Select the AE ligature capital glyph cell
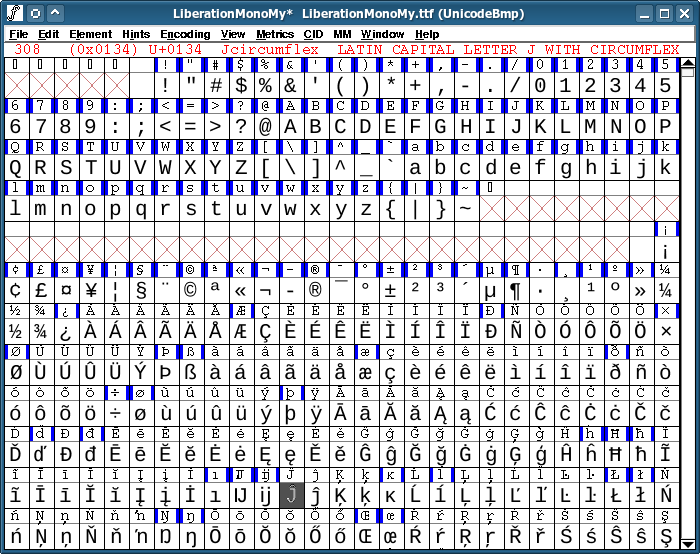The height and width of the screenshot is (554, 700). [x=241, y=332]
